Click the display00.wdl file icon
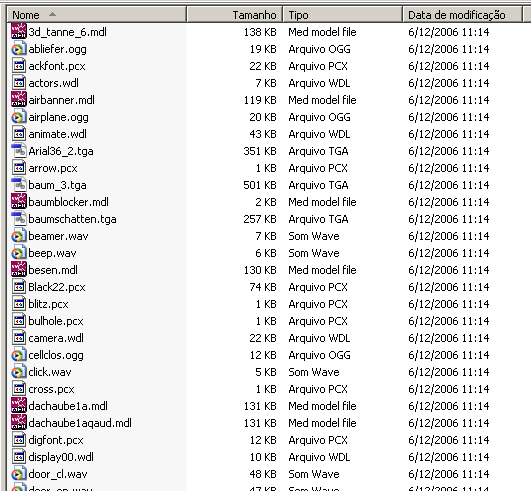Image resolution: width=531 pixels, height=491 pixels. click(x=19, y=457)
